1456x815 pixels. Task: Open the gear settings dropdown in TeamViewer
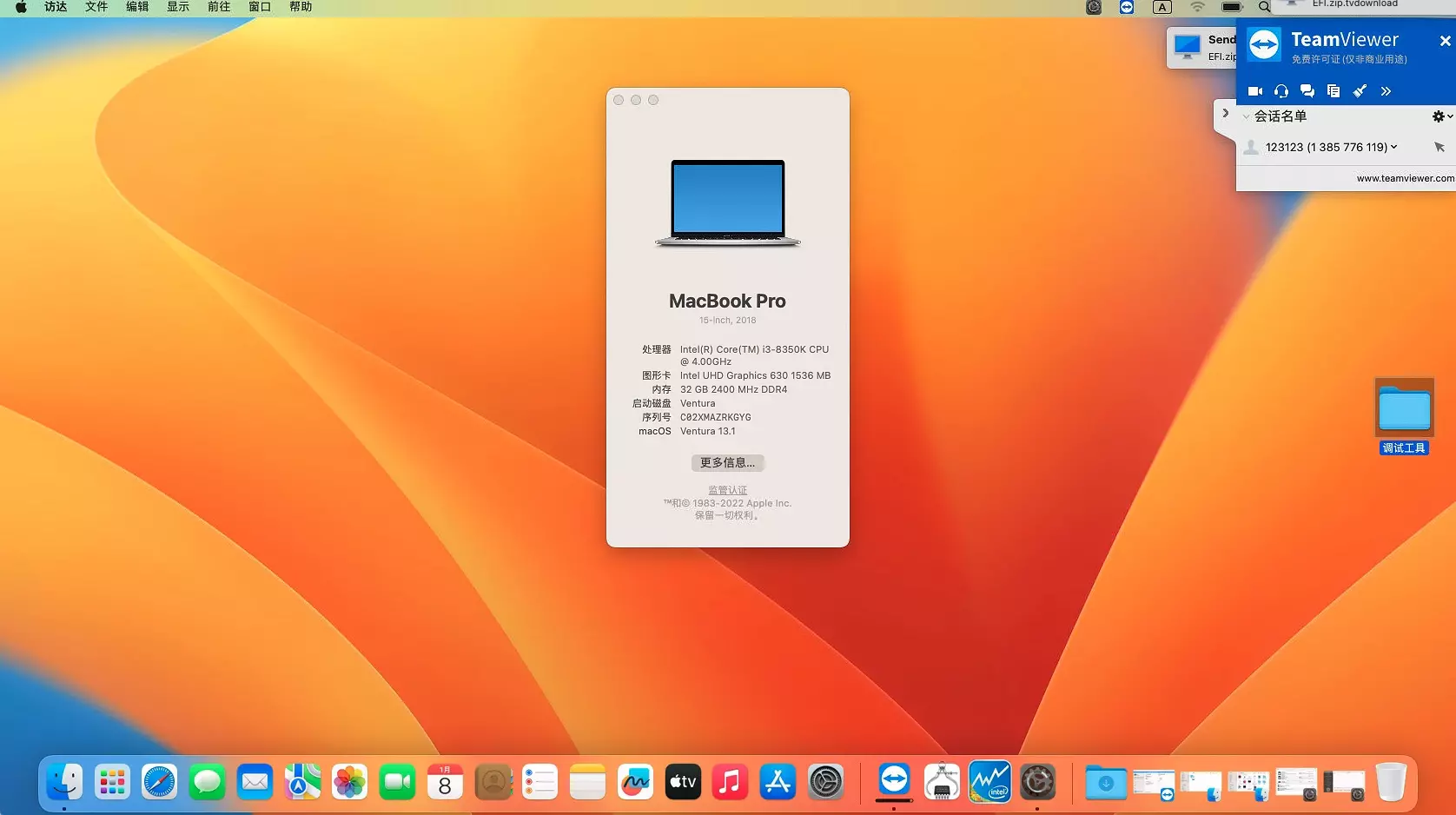click(x=1441, y=116)
